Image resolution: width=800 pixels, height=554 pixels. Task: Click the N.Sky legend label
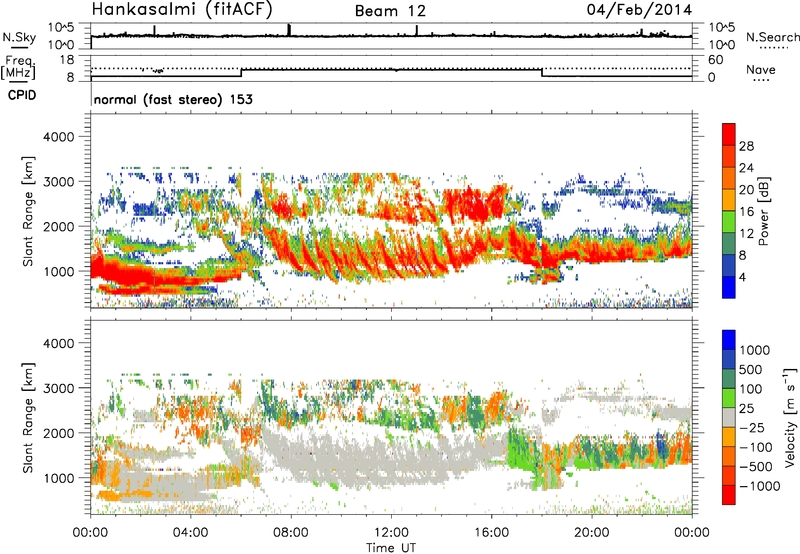[x=19, y=37]
